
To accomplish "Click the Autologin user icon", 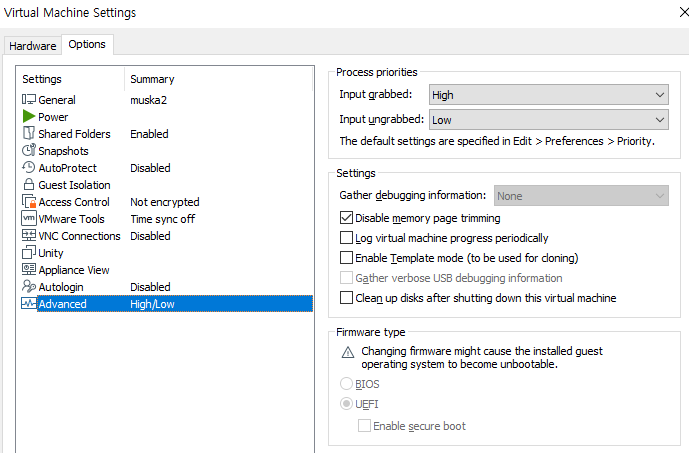I will [x=29, y=286].
